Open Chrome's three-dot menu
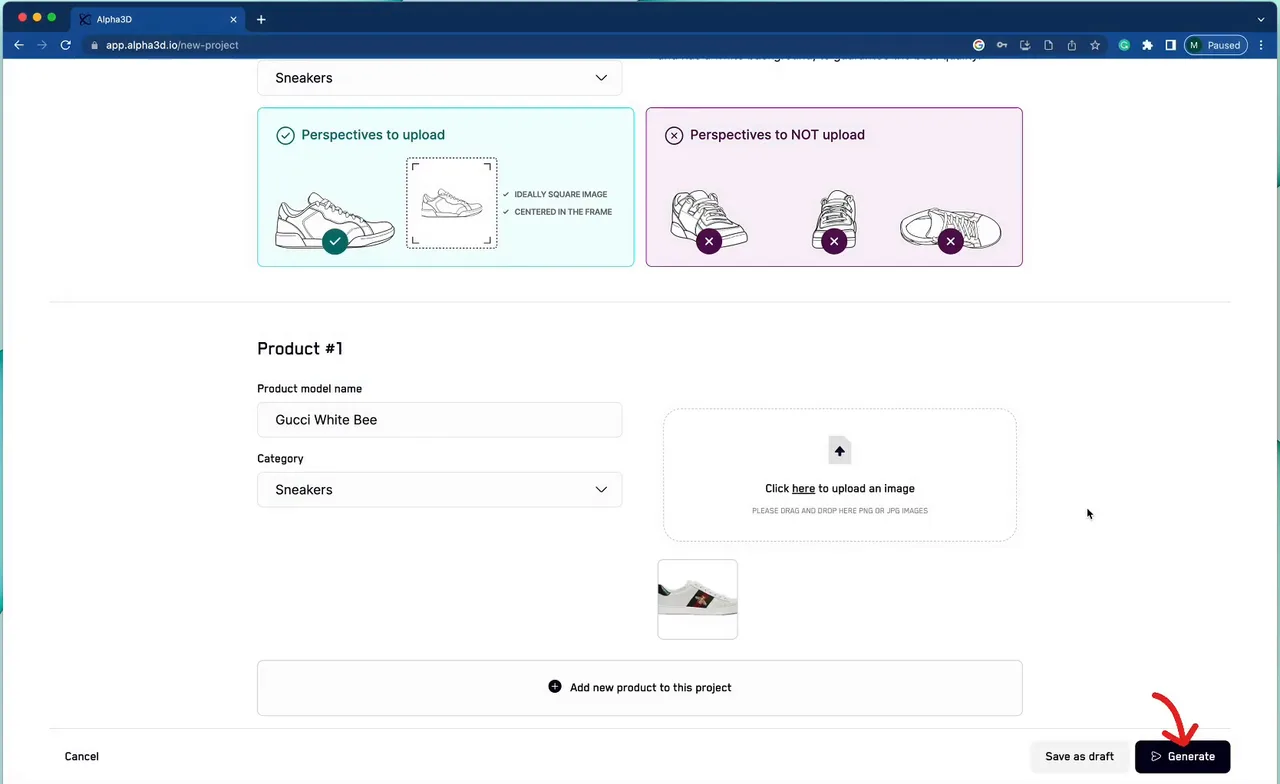Viewport: 1280px width, 784px height. click(x=1260, y=45)
